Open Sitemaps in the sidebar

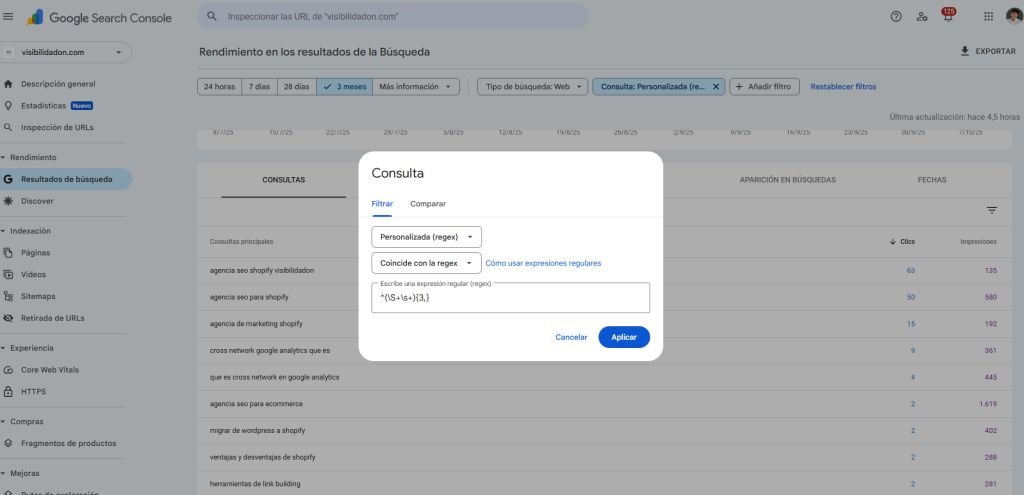[x=38, y=296]
